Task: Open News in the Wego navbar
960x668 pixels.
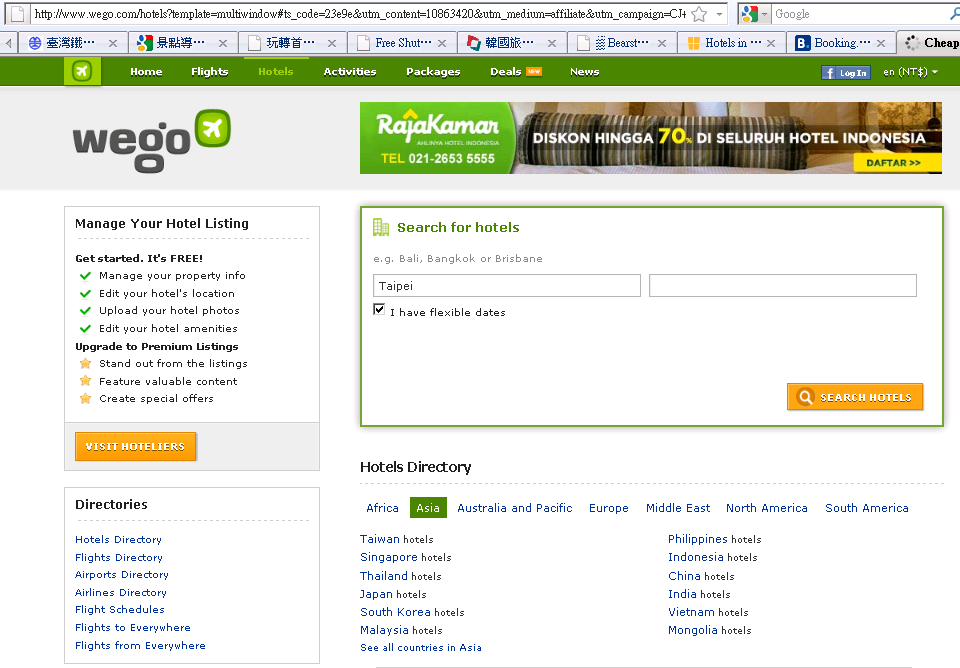Action: 585,72
